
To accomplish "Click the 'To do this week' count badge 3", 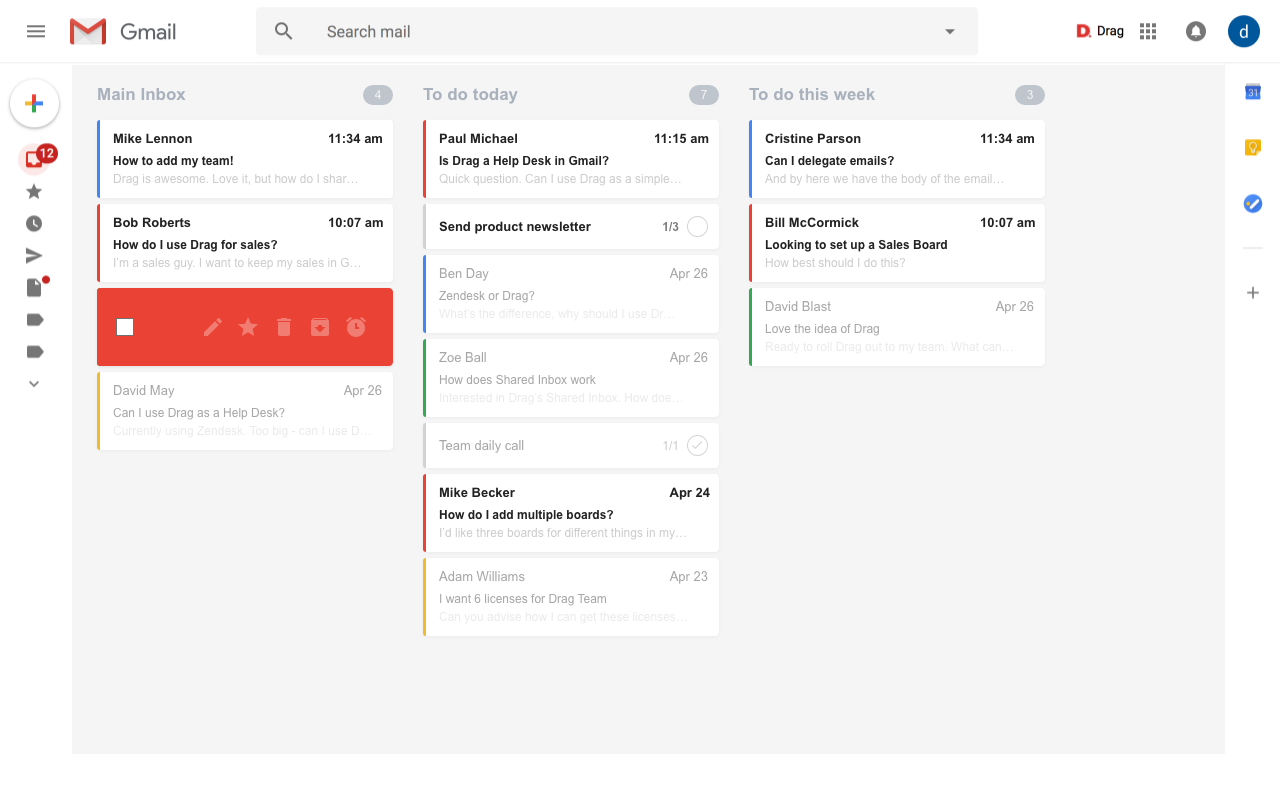I will click(x=1030, y=95).
